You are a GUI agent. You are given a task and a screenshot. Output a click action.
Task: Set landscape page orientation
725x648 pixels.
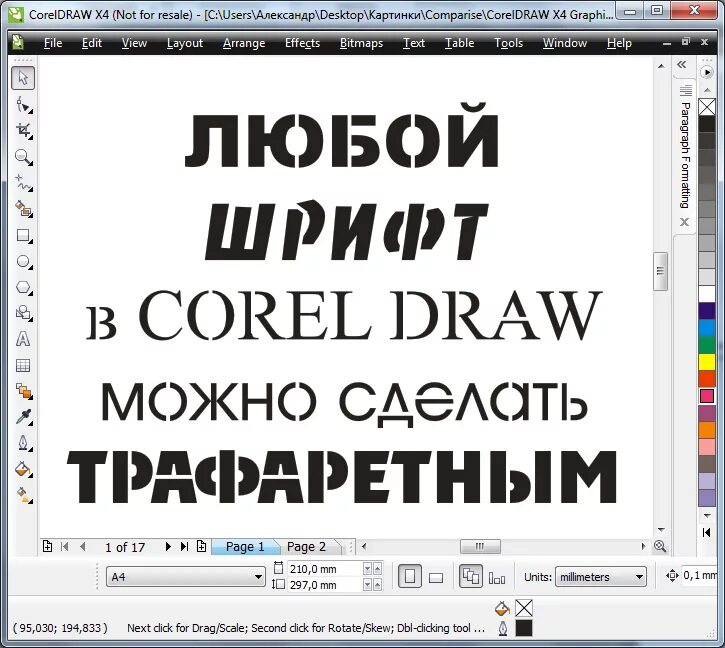click(x=436, y=577)
